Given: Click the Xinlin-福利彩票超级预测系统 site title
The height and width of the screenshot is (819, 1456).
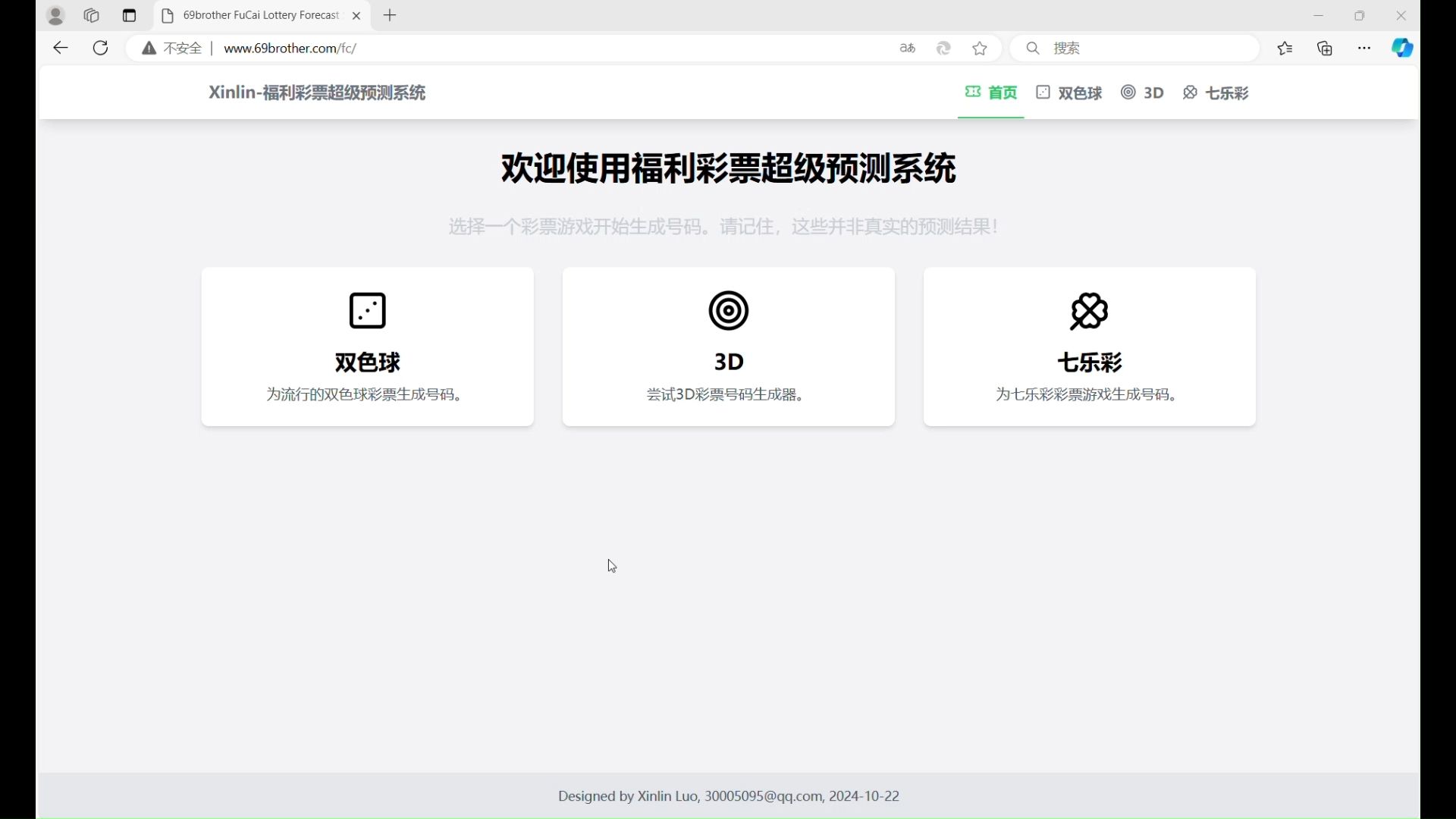Looking at the screenshot, I should click(x=317, y=93).
